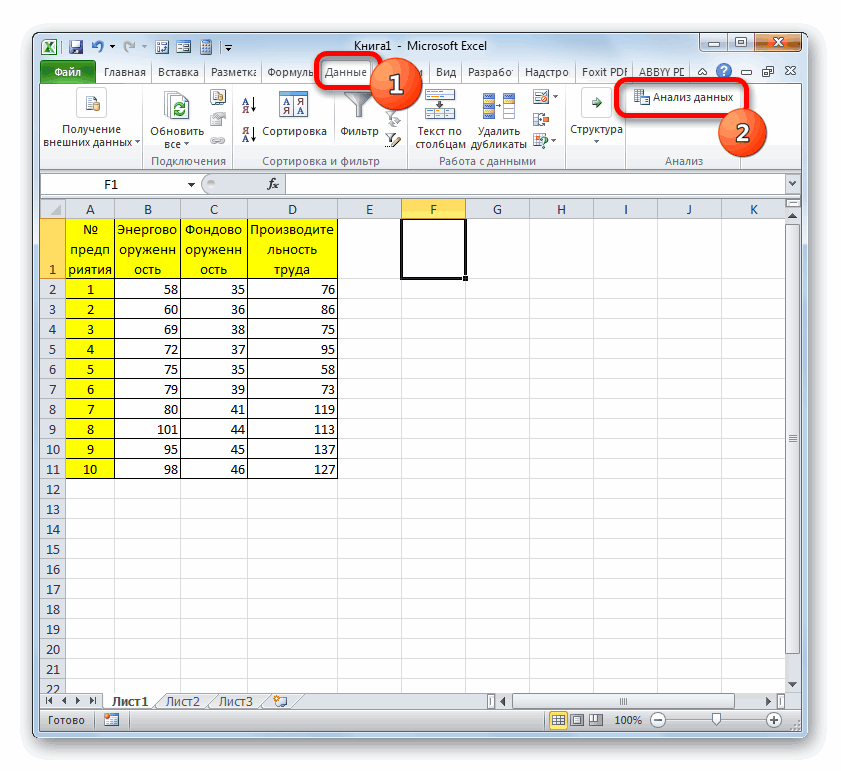Image resolution: width=841 pixels, height=771 pixels.
Task: Minimize the ribbon with the caret icon
Action: pyautogui.click(x=702, y=71)
